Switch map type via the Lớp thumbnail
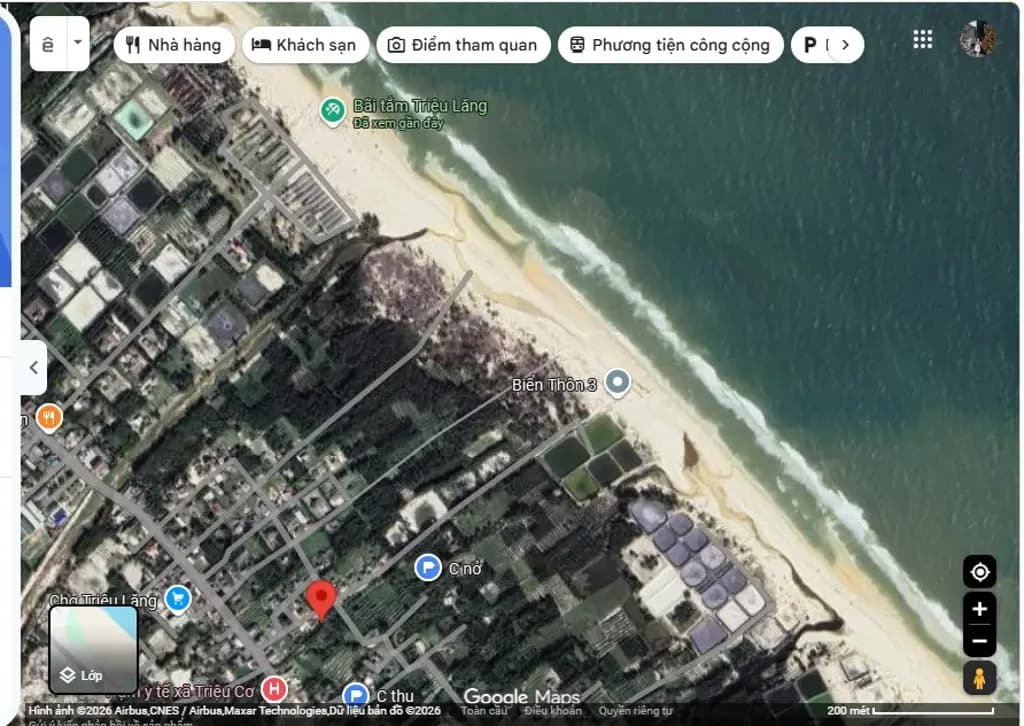This screenshot has width=1024, height=726. coord(93,650)
